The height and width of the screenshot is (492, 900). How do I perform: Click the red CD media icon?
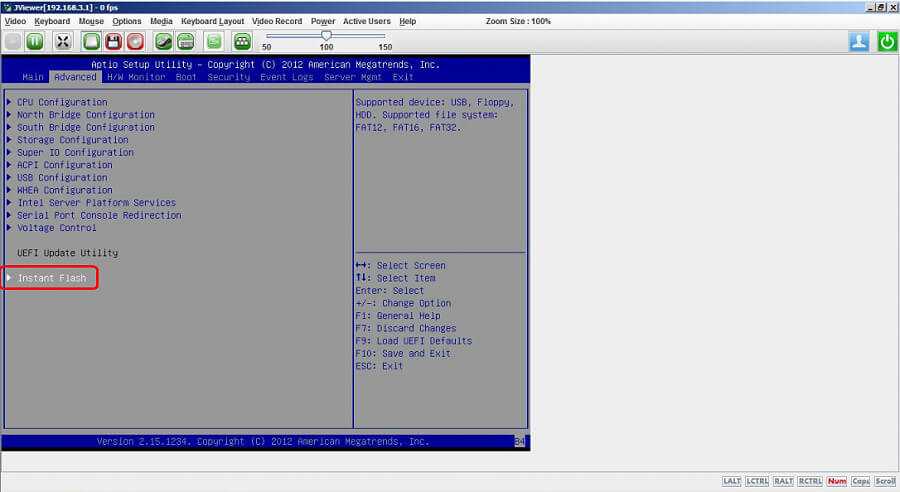[x=135, y=41]
